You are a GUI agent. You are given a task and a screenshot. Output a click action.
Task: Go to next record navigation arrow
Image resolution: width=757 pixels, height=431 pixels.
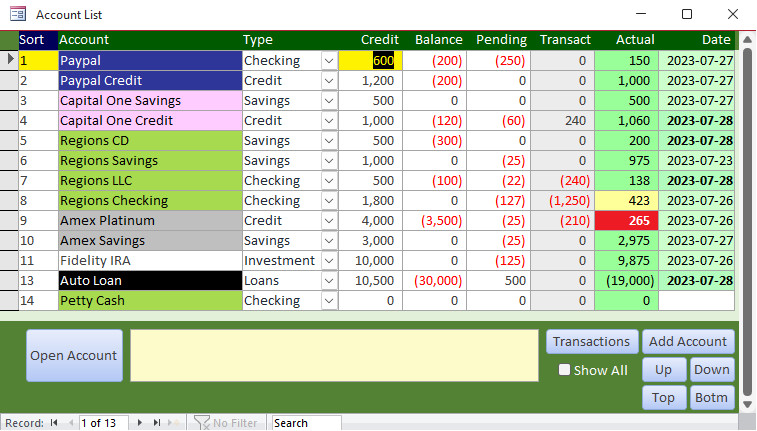pyautogui.click(x=140, y=423)
